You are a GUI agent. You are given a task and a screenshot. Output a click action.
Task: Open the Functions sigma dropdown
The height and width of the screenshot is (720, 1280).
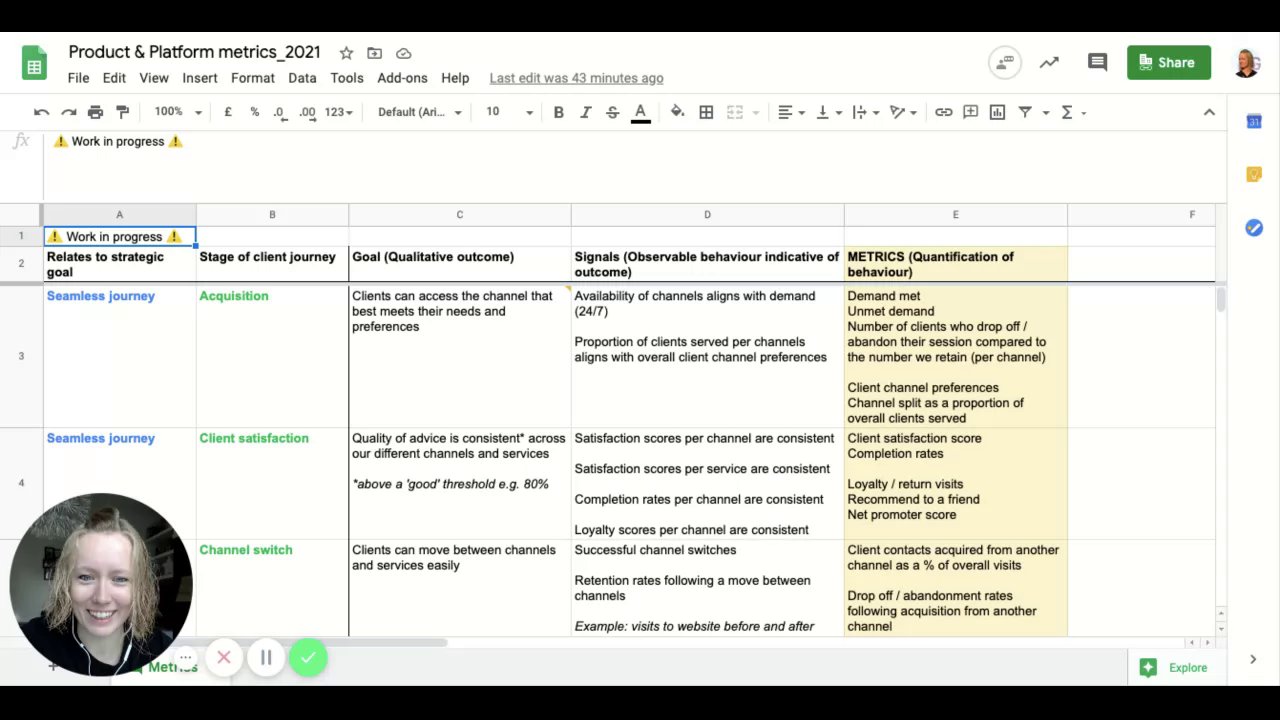(x=1073, y=112)
